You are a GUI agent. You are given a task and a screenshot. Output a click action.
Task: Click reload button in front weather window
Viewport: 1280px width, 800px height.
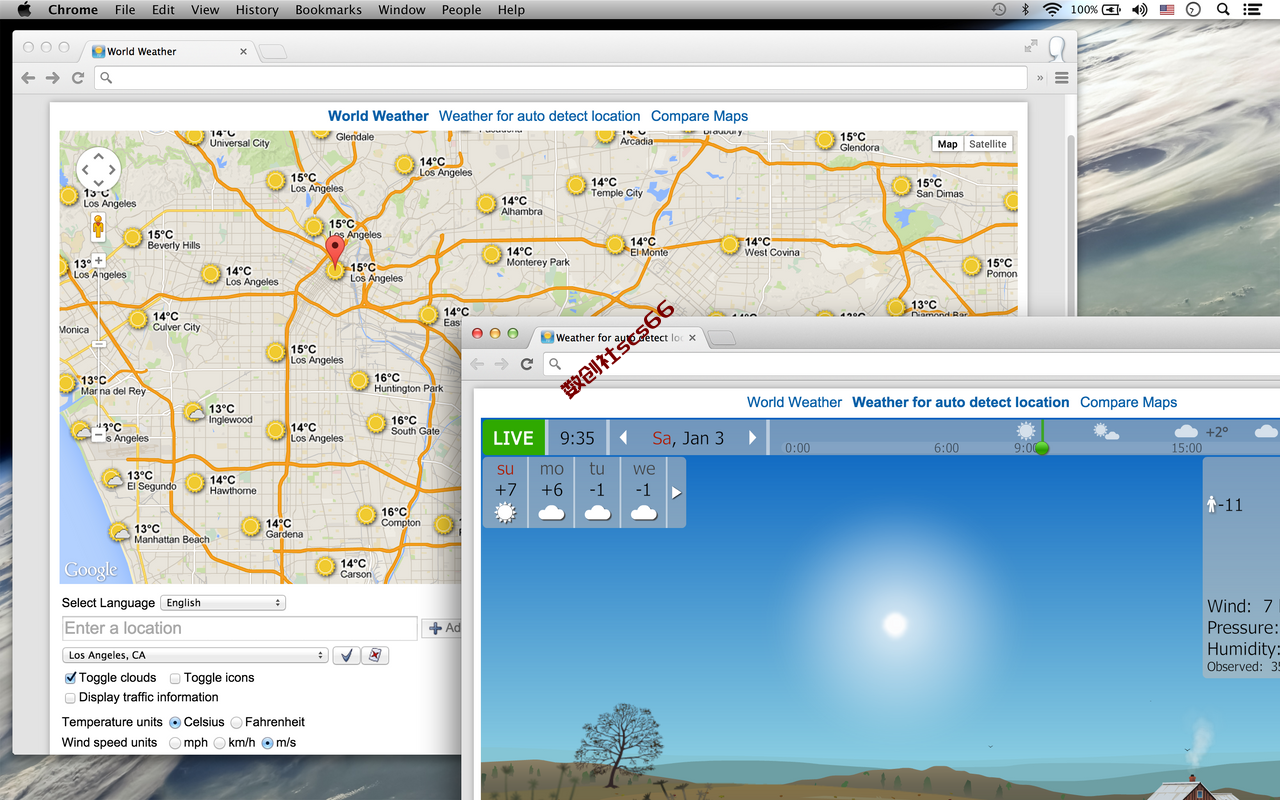click(527, 364)
